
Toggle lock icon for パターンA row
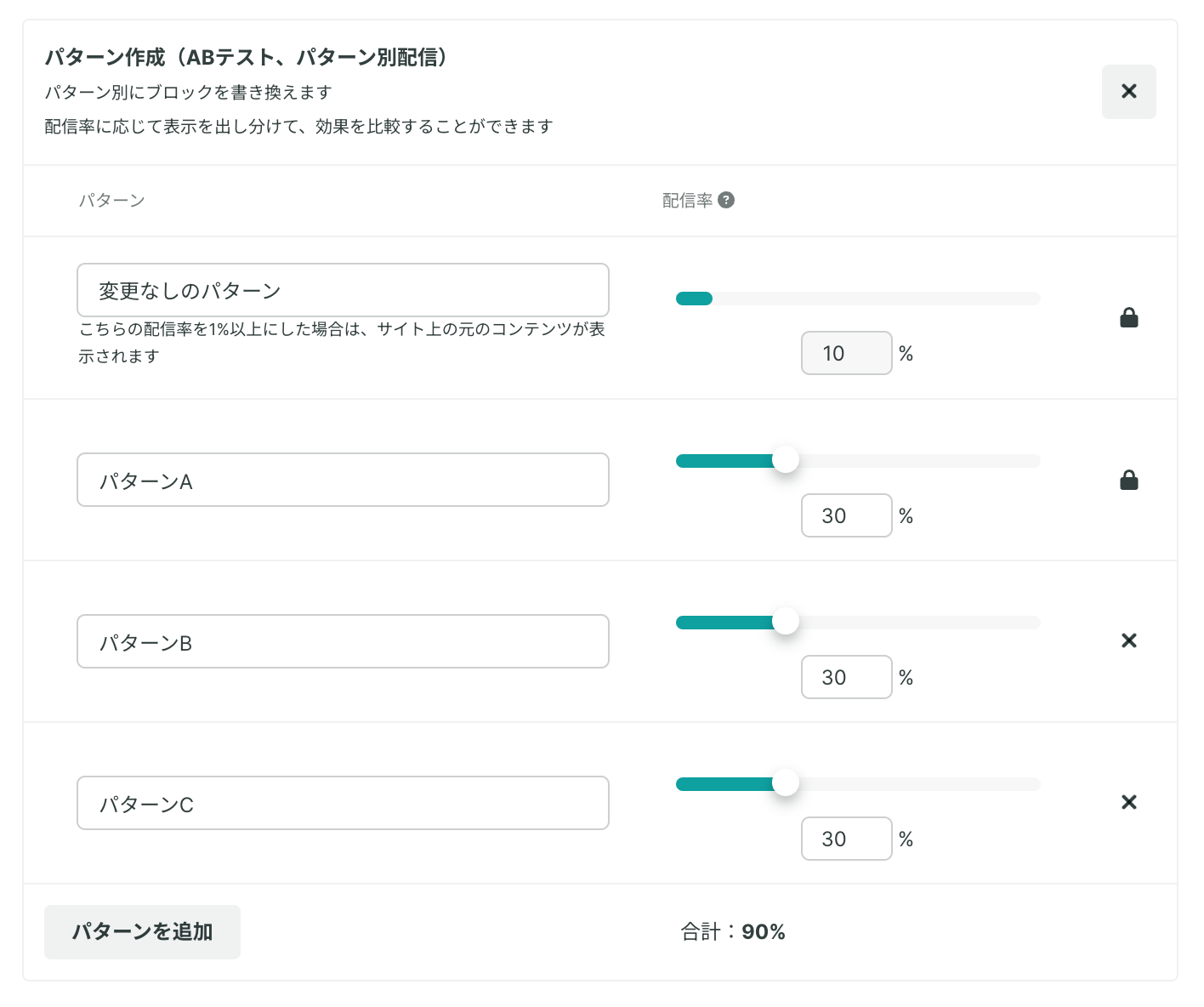(x=1129, y=481)
